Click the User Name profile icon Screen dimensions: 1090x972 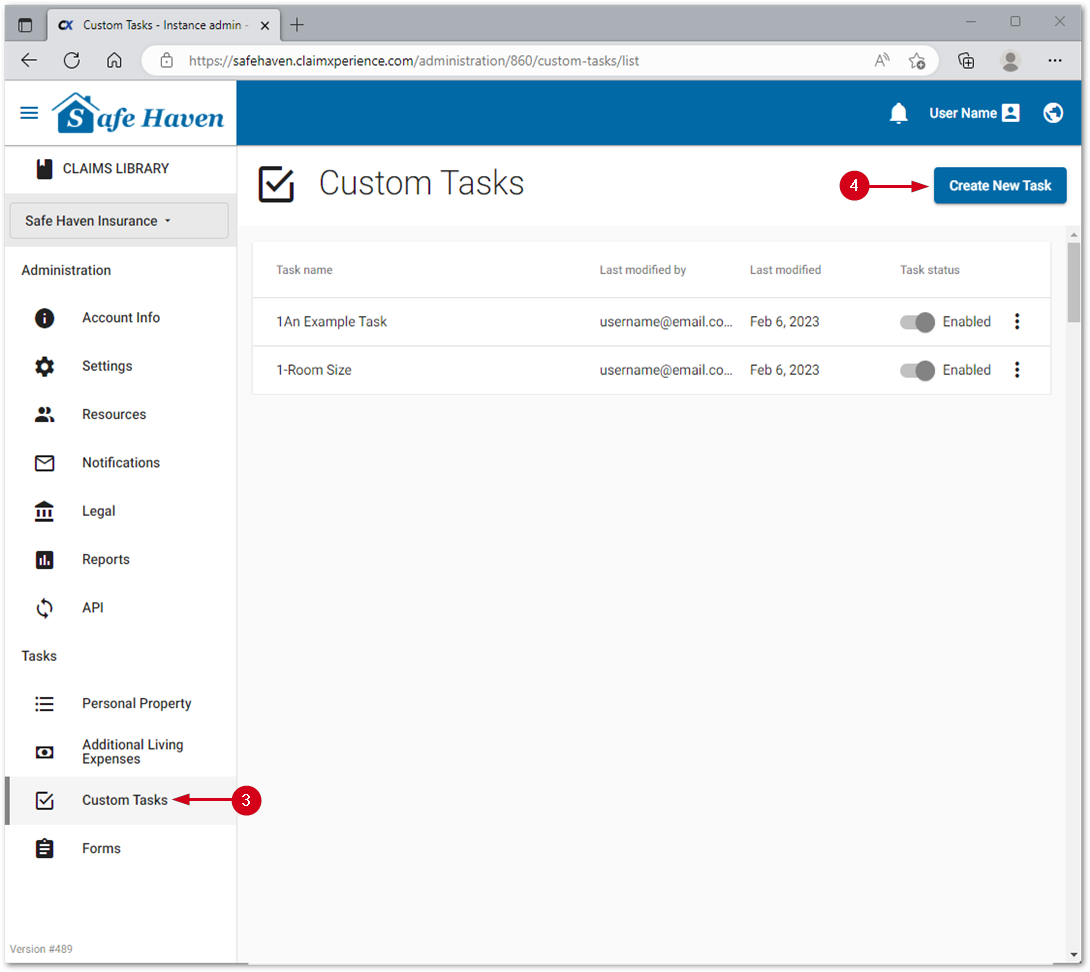pyautogui.click(x=1011, y=113)
